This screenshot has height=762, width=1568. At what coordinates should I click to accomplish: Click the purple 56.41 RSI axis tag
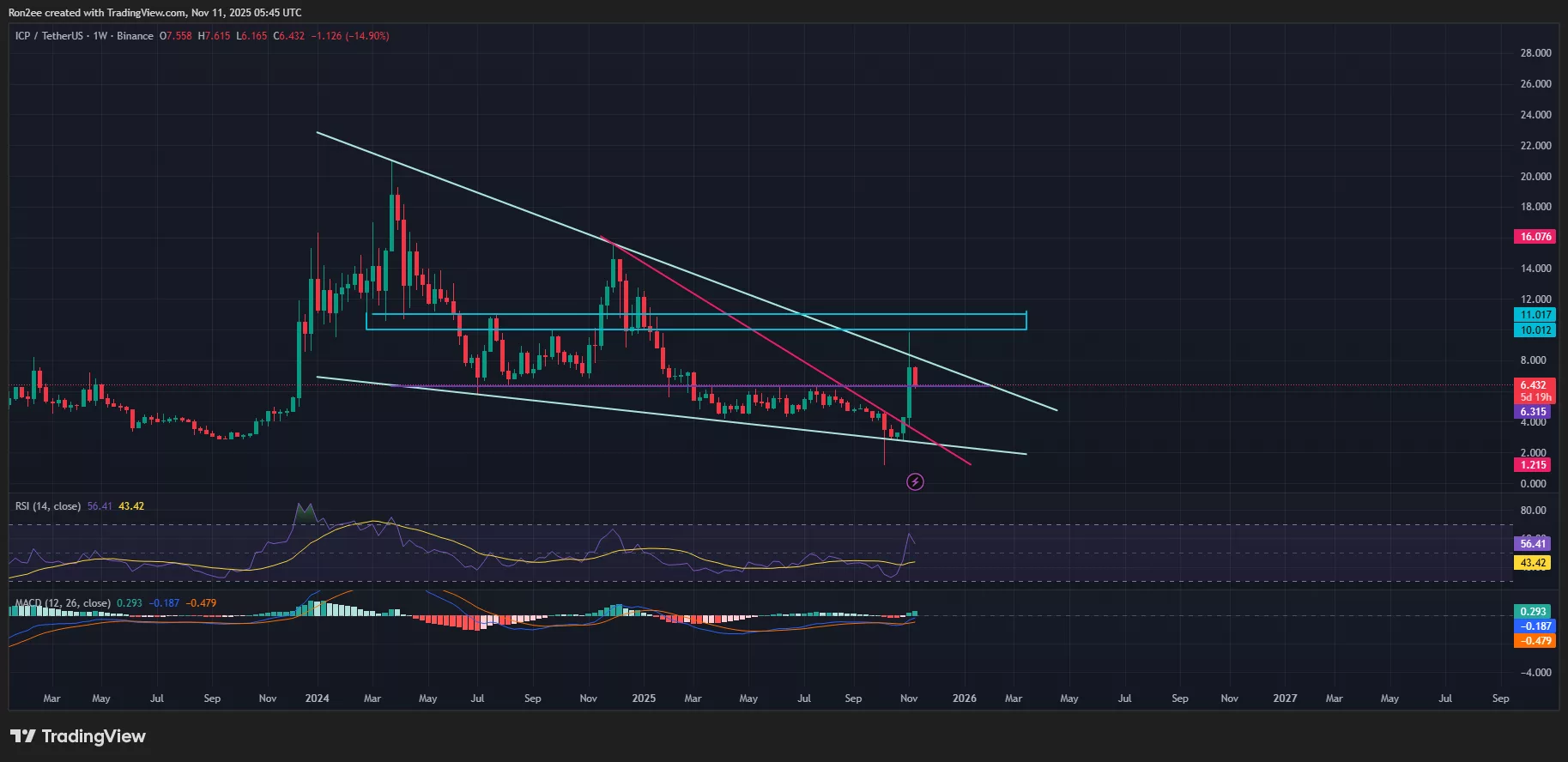coord(1533,544)
